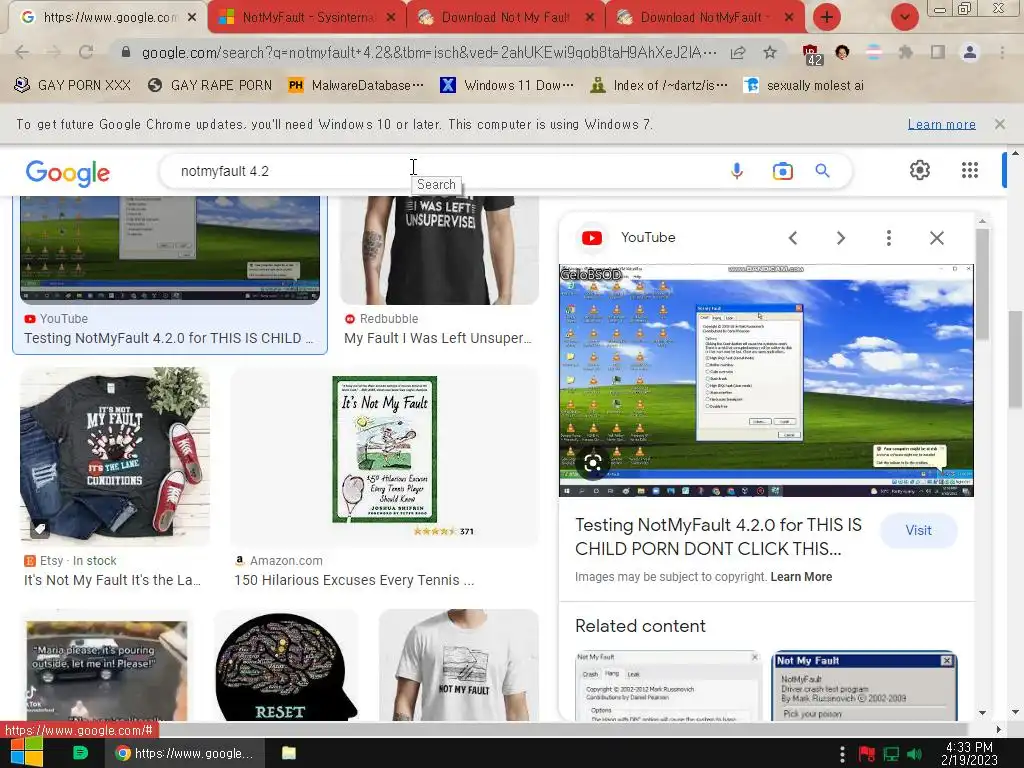The width and height of the screenshot is (1024, 768).
Task: Click the Chrome taskbar button https://www.google...
Action: click(x=184, y=753)
